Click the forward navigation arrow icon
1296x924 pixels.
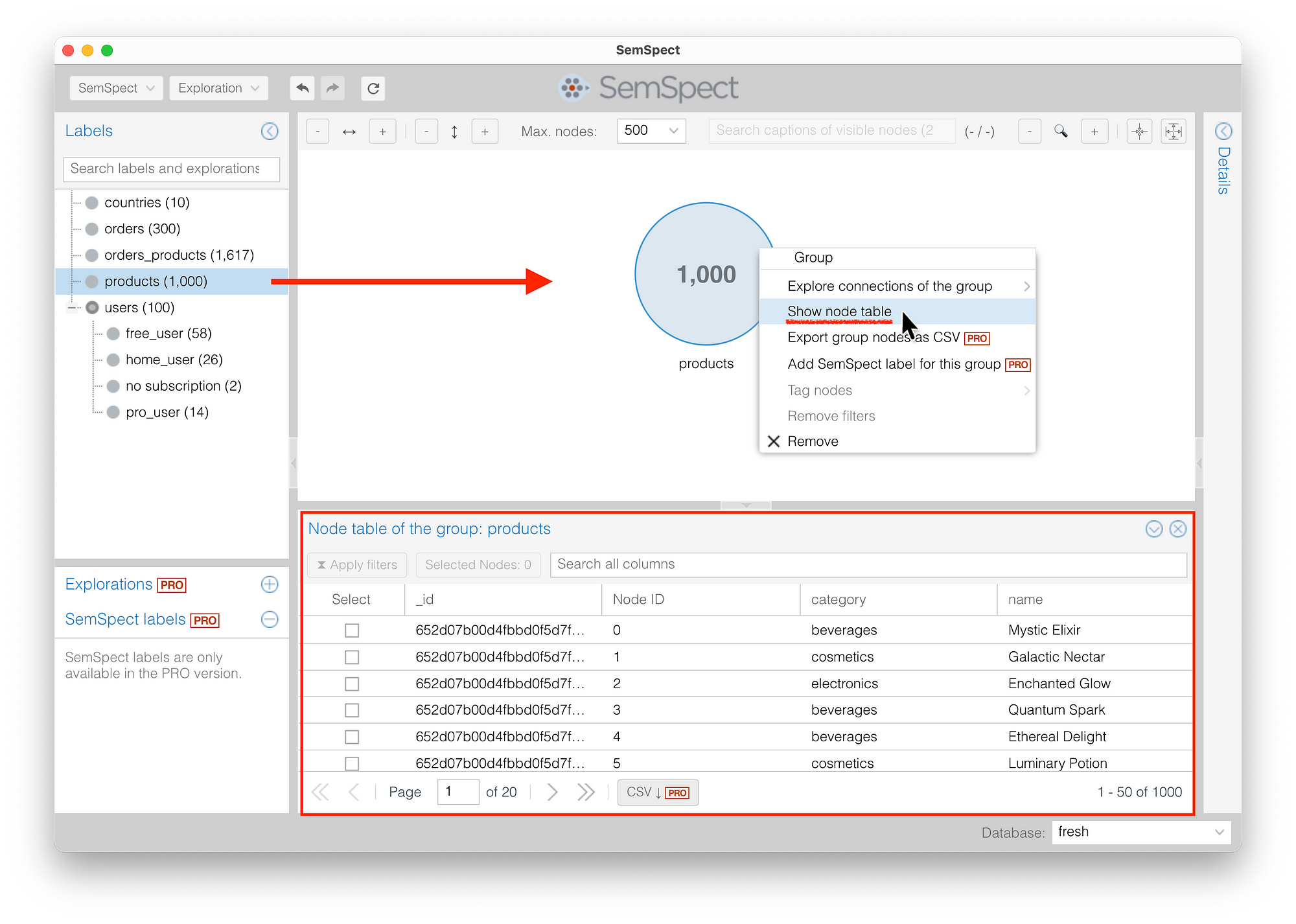334,89
